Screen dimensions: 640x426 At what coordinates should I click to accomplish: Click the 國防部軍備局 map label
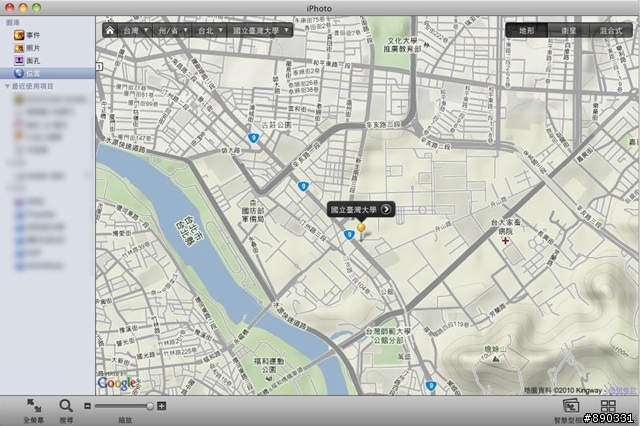click(x=253, y=215)
